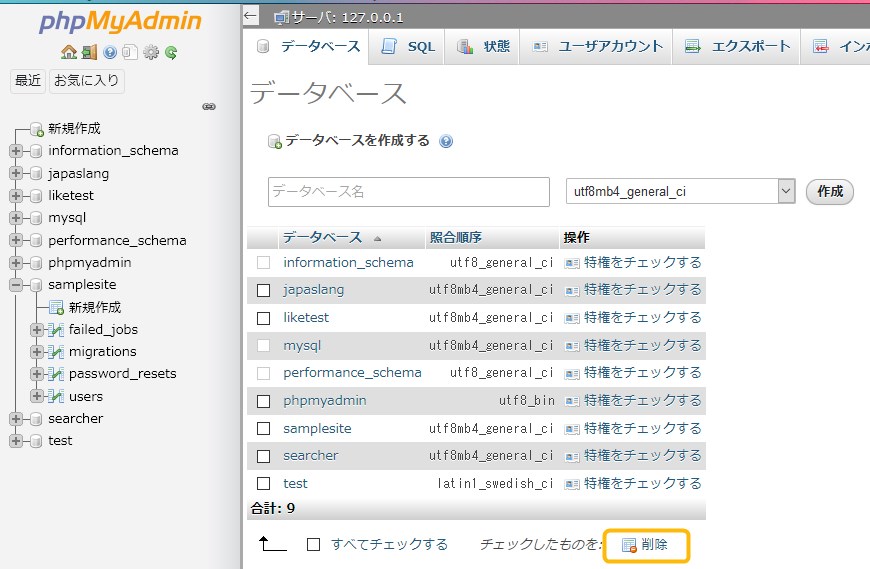Open navigation panel settings gear icon
This screenshot has height=569, width=870.
(151, 52)
